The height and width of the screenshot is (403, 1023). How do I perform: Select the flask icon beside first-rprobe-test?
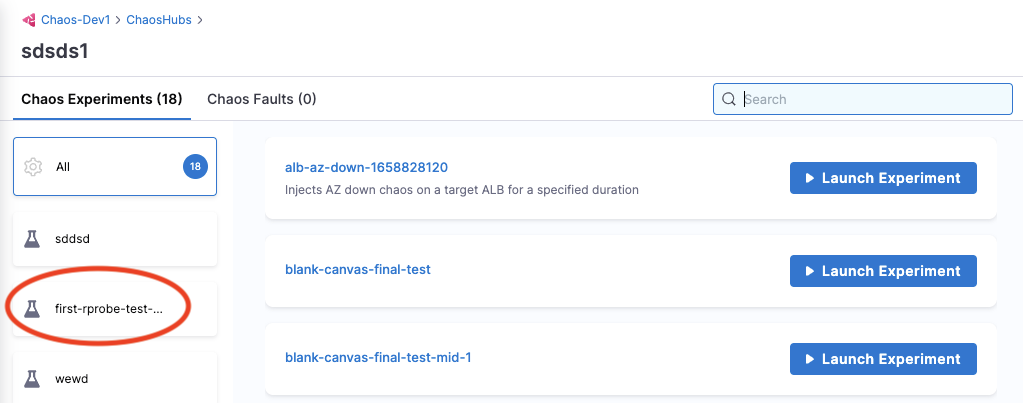click(x=33, y=309)
